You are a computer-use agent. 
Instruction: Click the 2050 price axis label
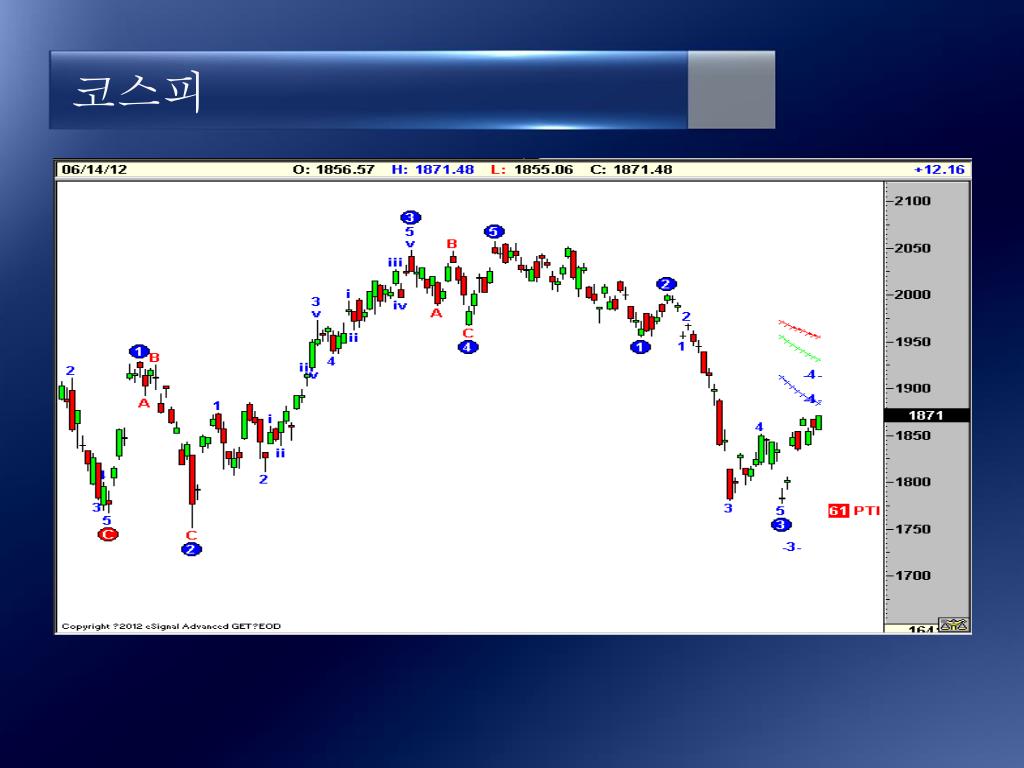[x=912, y=248]
